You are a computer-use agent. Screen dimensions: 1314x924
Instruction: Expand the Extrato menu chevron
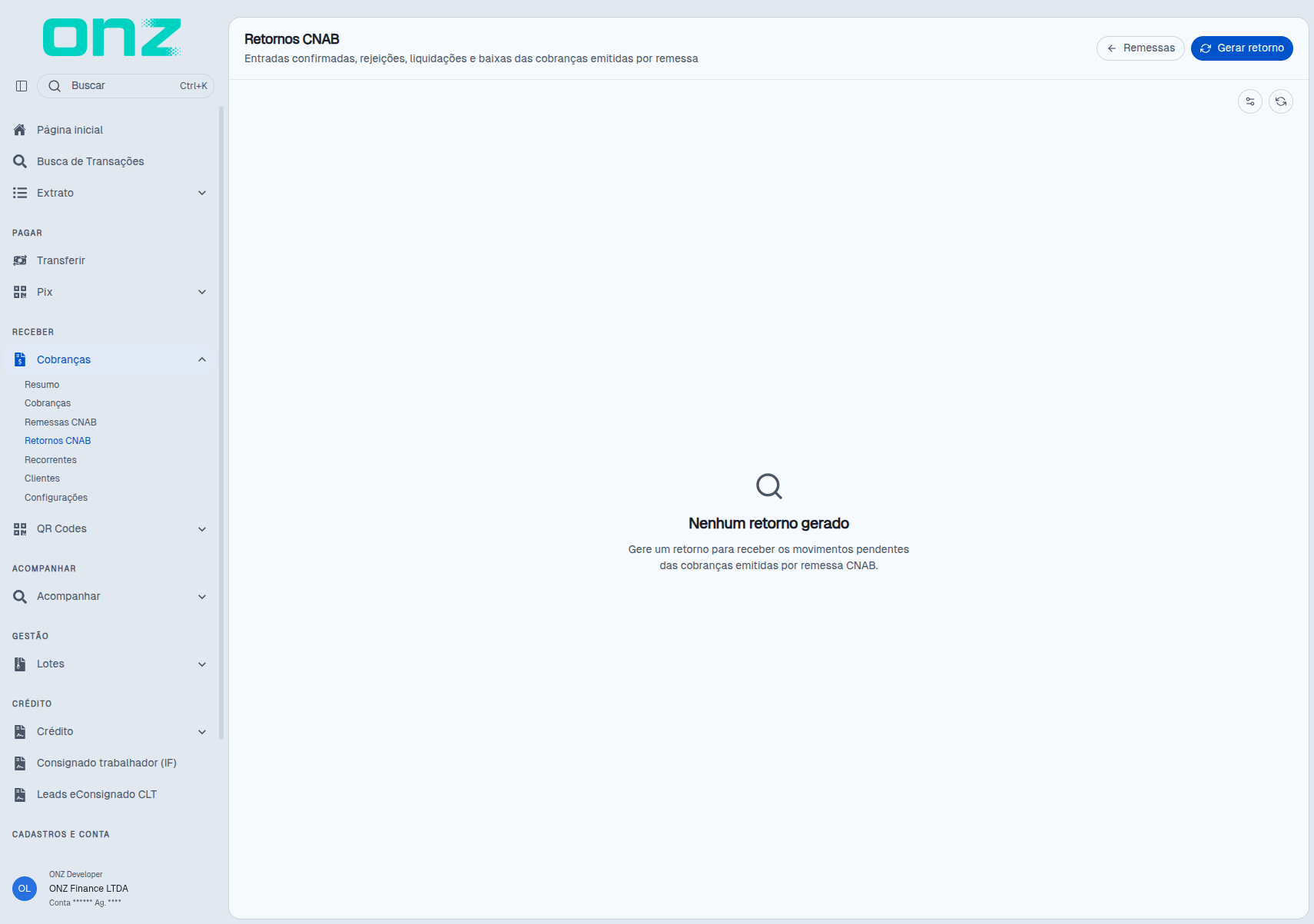point(202,193)
